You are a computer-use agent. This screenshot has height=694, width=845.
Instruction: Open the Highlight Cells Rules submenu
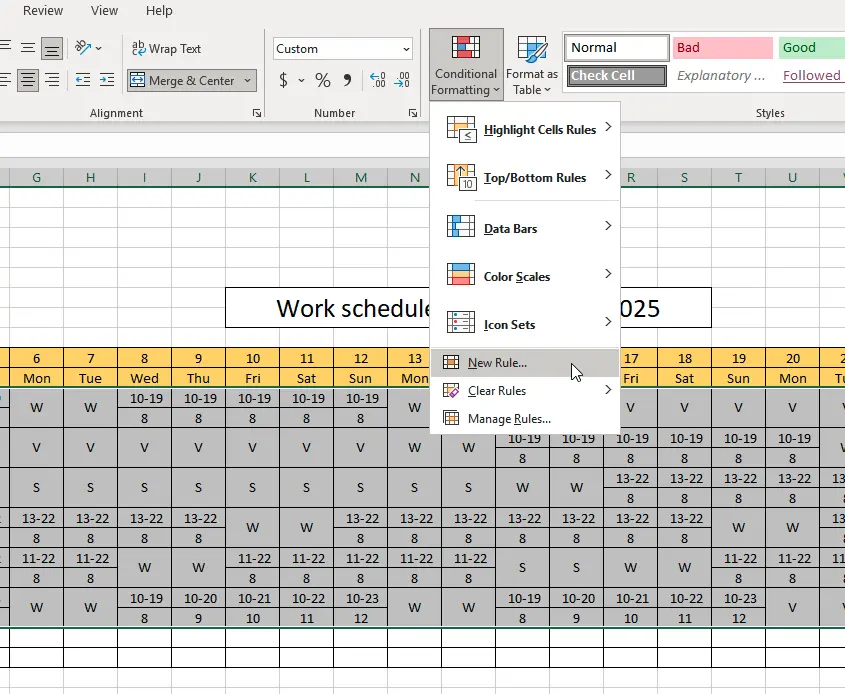pyautogui.click(x=540, y=129)
